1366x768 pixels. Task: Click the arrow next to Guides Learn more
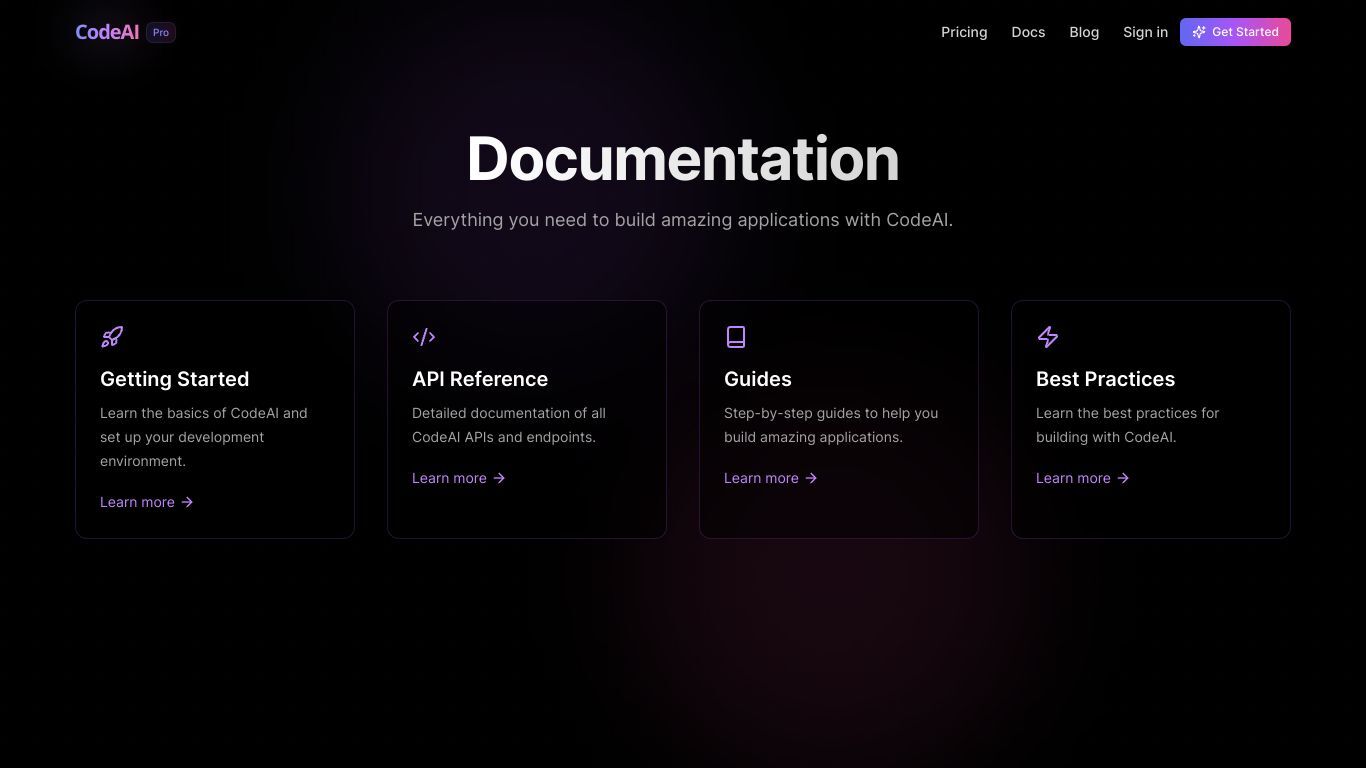811,478
